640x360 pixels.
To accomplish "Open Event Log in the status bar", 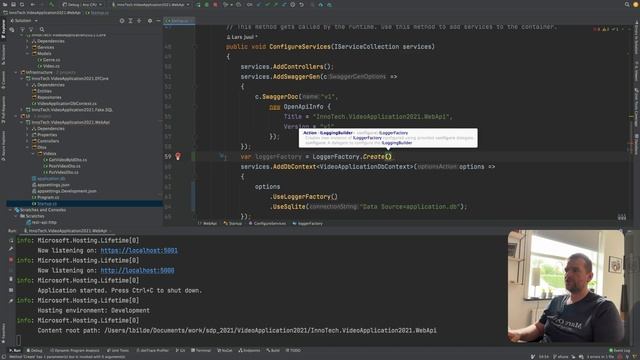I will click(x=620, y=350).
